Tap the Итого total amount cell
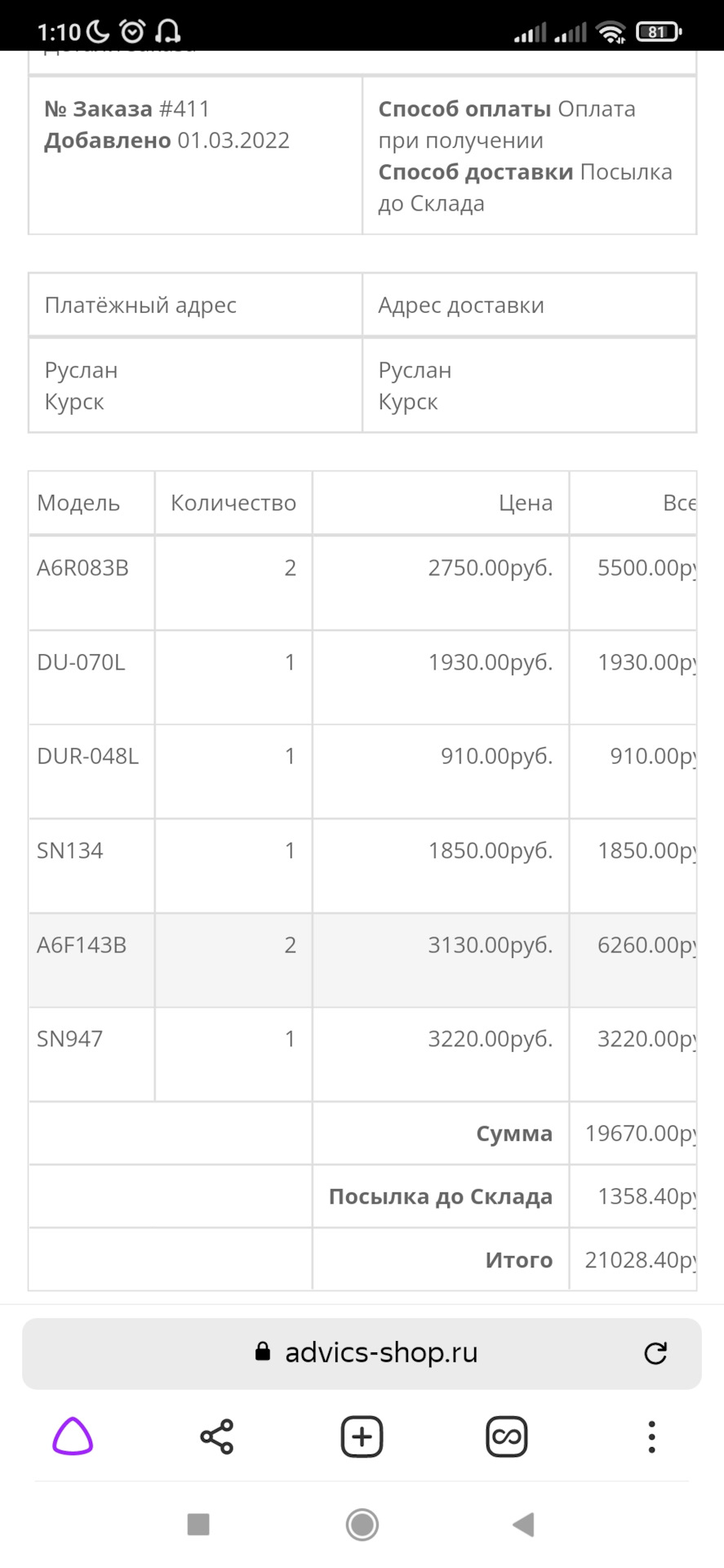Viewport: 724px width, 1568px height. coord(633,1259)
